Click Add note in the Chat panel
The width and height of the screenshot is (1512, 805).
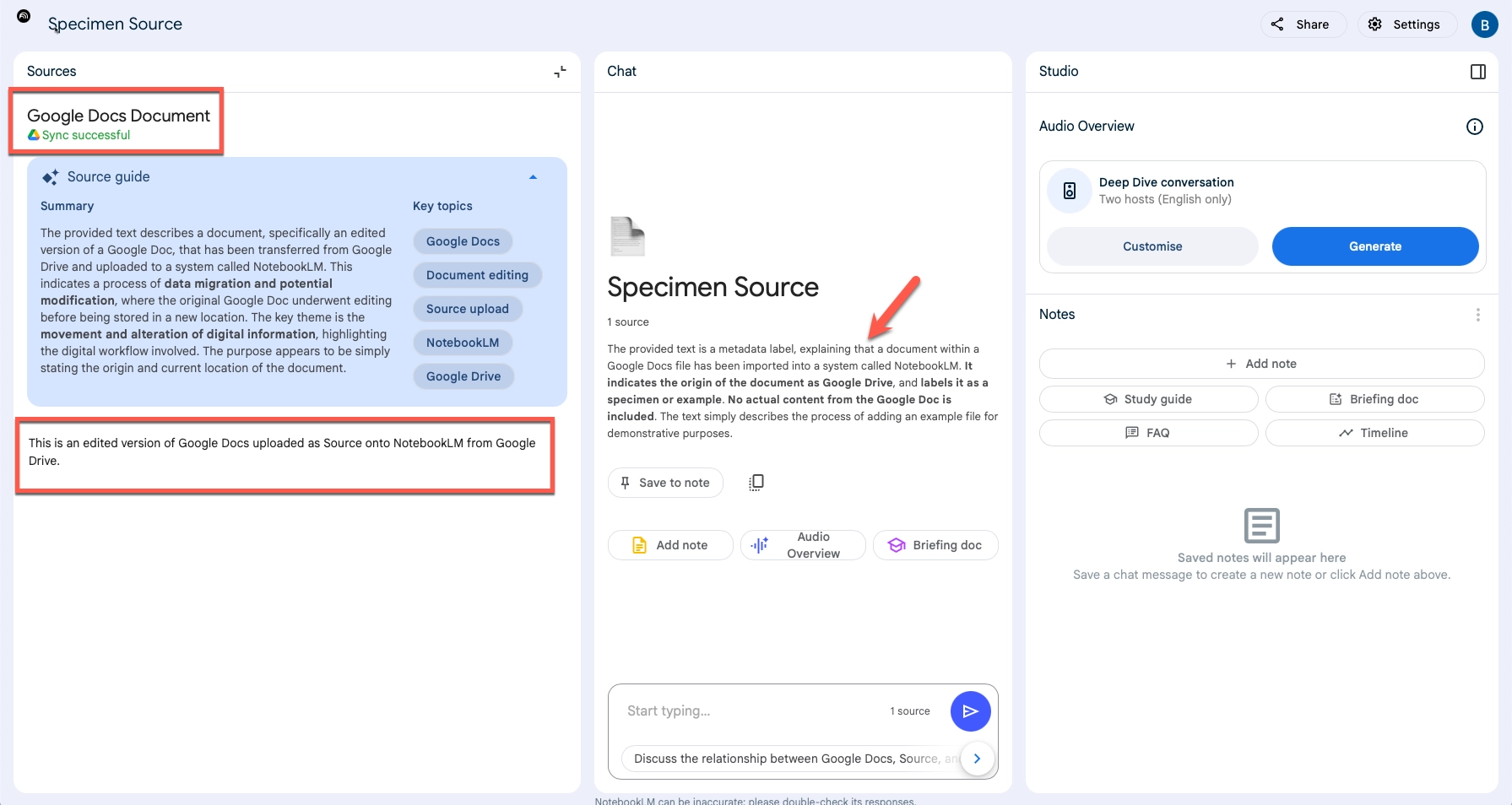tap(670, 545)
